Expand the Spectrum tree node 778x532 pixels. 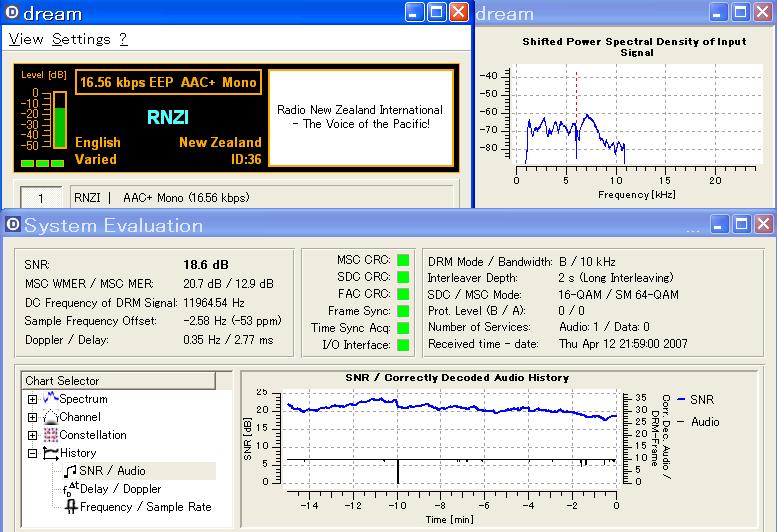[x=32, y=399]
